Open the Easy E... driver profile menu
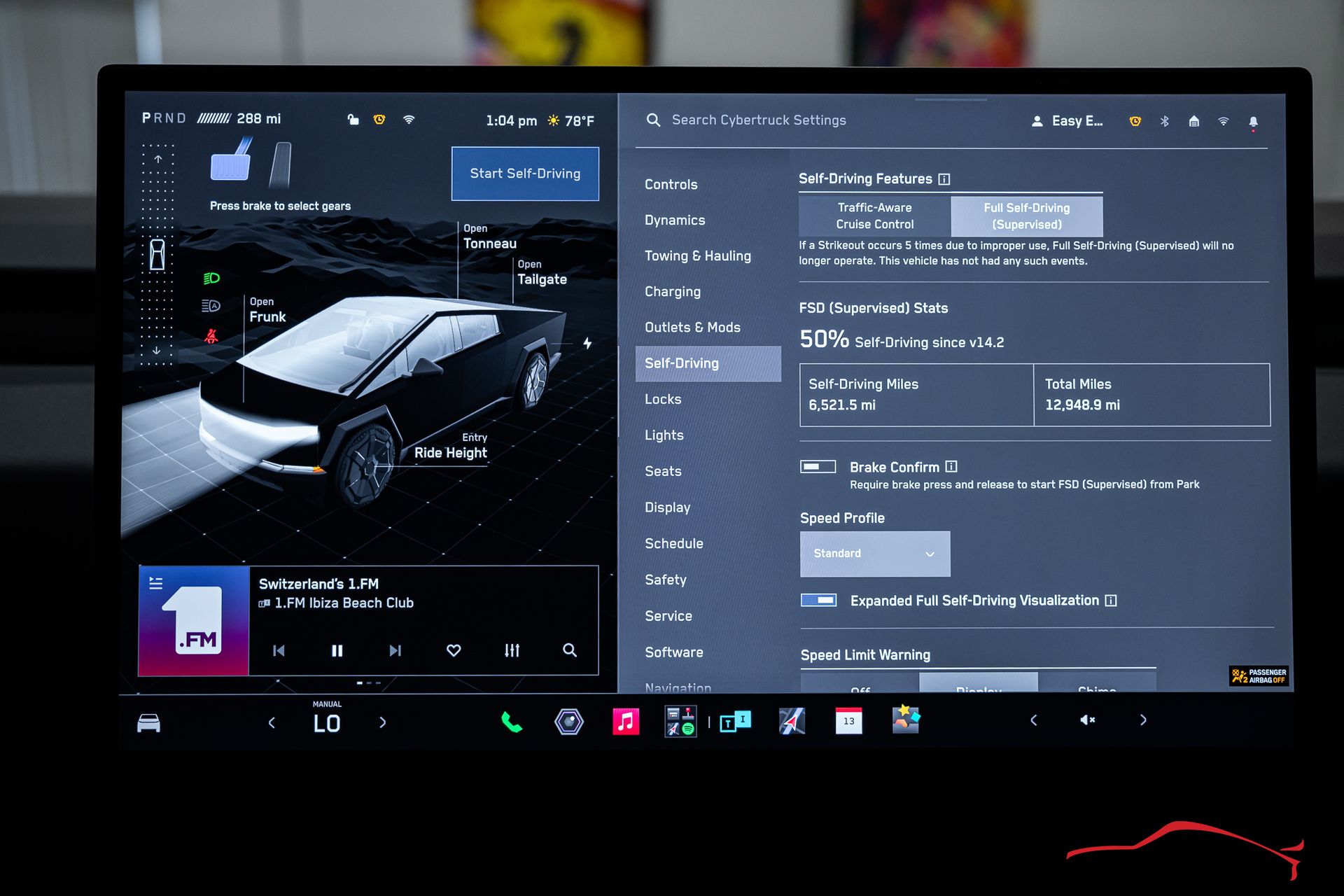Viewport: 1344px width, 896px height. [1068, 121]
